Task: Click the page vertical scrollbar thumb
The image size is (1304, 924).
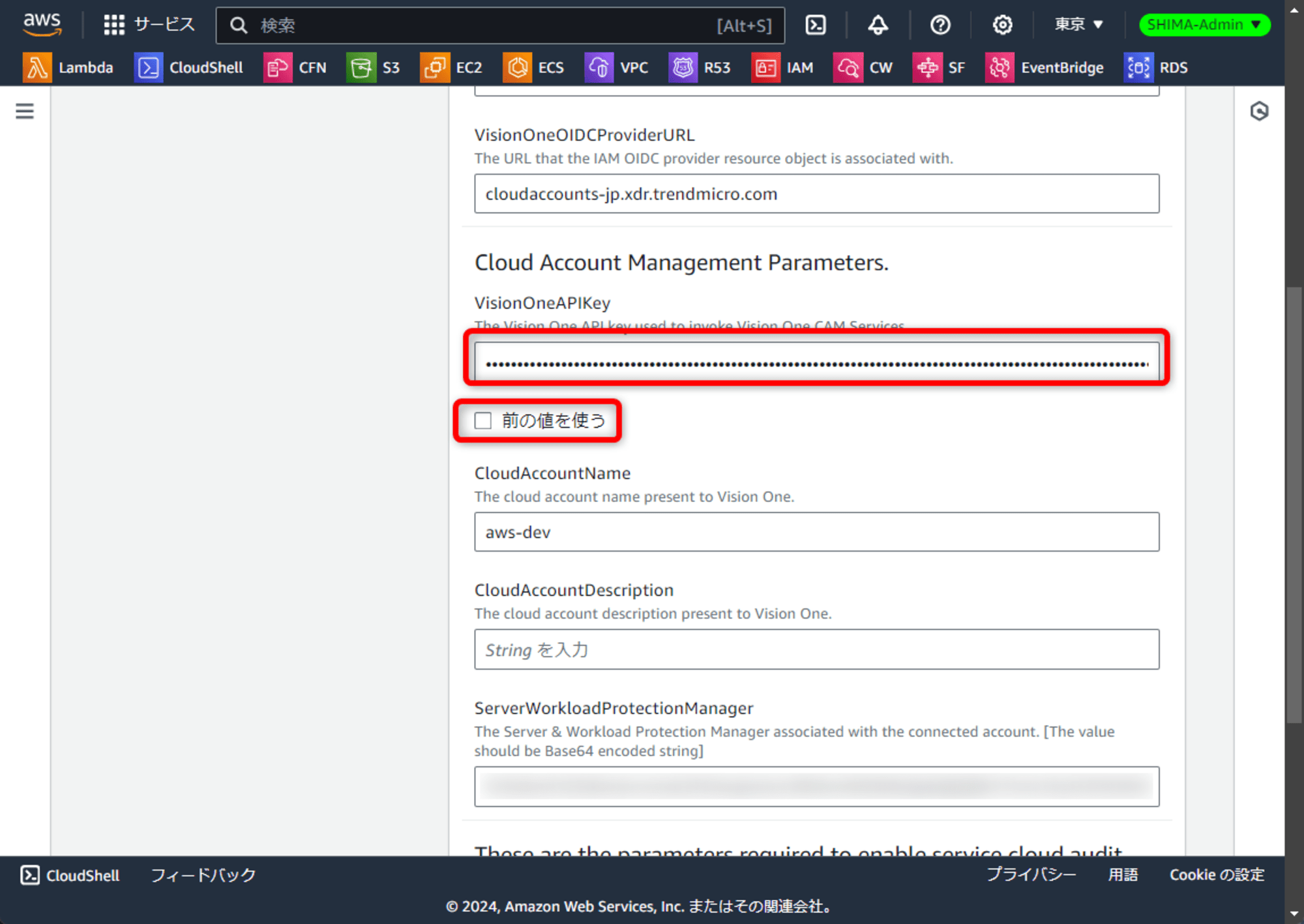Action: [x=1294, y=505]
